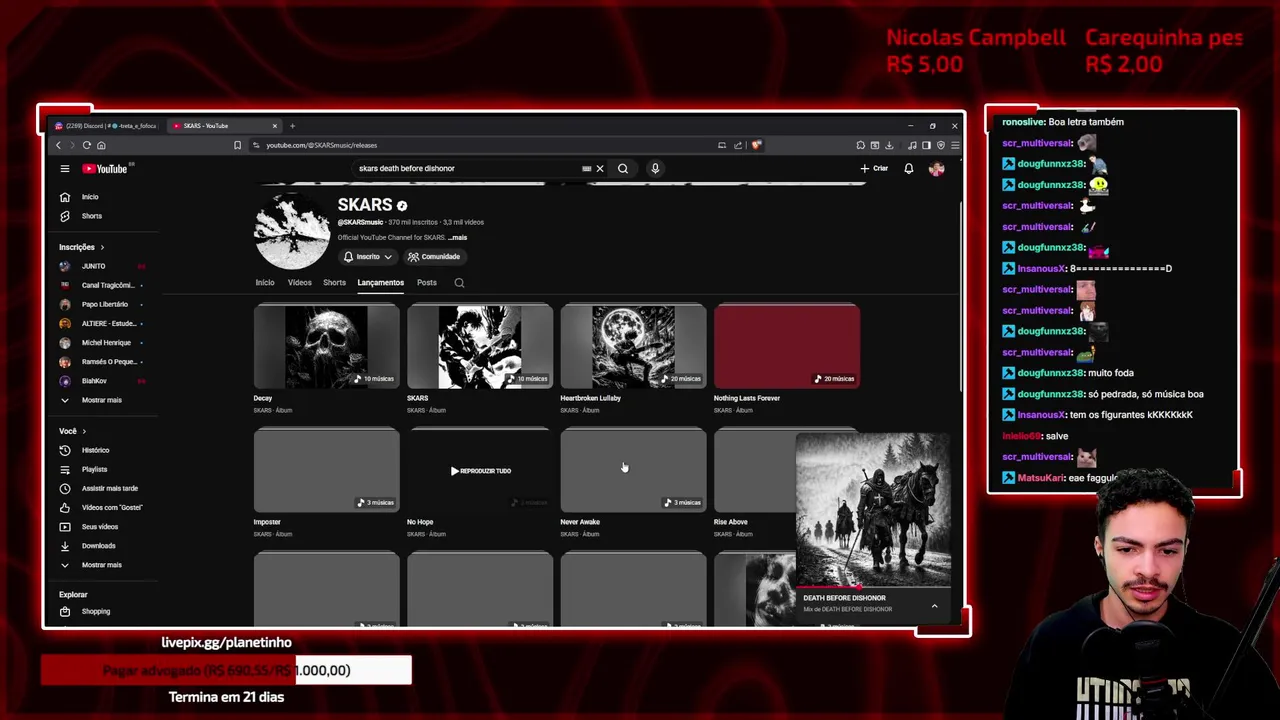Open the Decay album thumbnail
This screenshot has width=1280, height=720.
(327, 347)
